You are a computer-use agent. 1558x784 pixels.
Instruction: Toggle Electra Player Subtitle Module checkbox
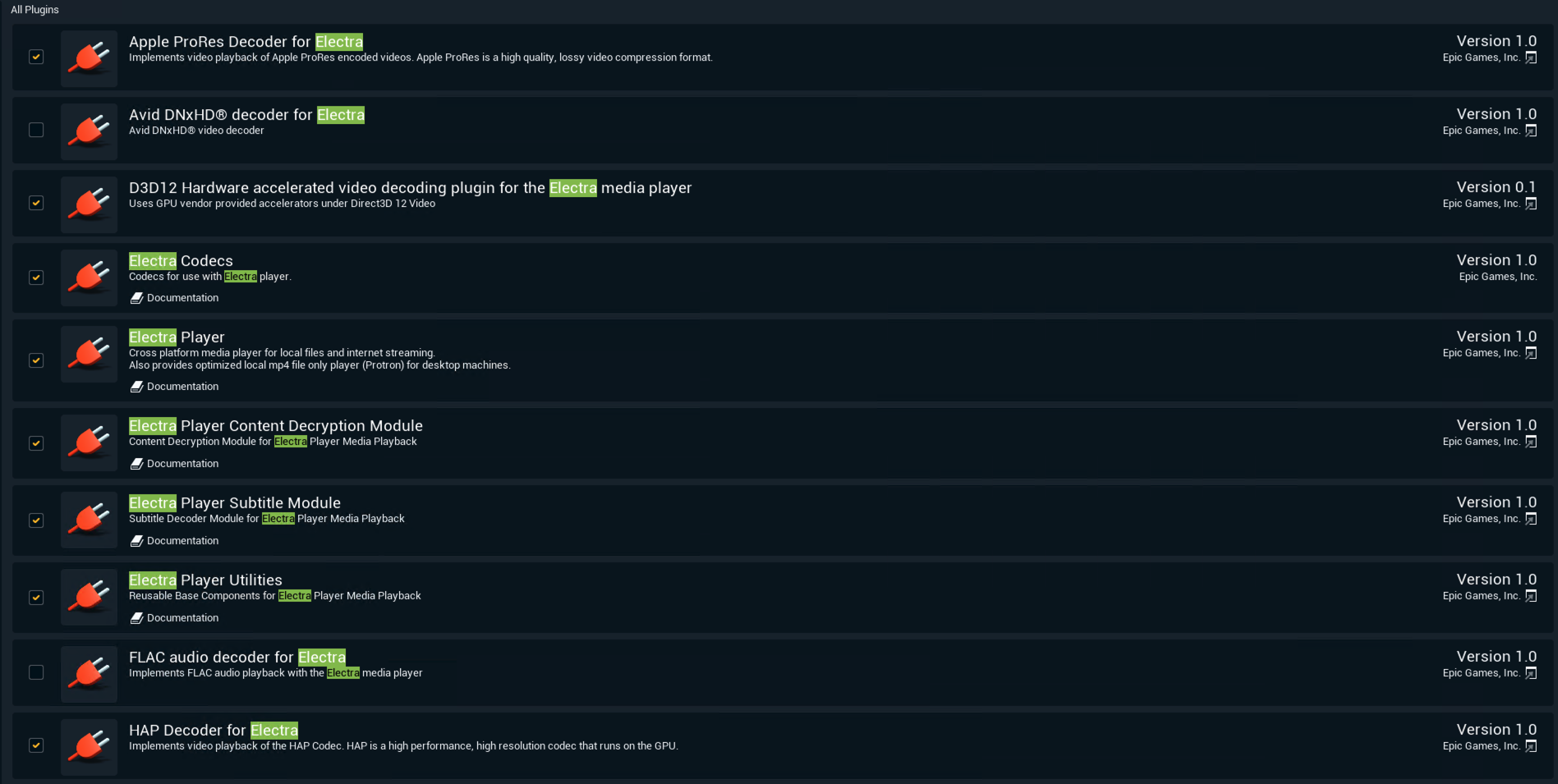click(36, 520)
